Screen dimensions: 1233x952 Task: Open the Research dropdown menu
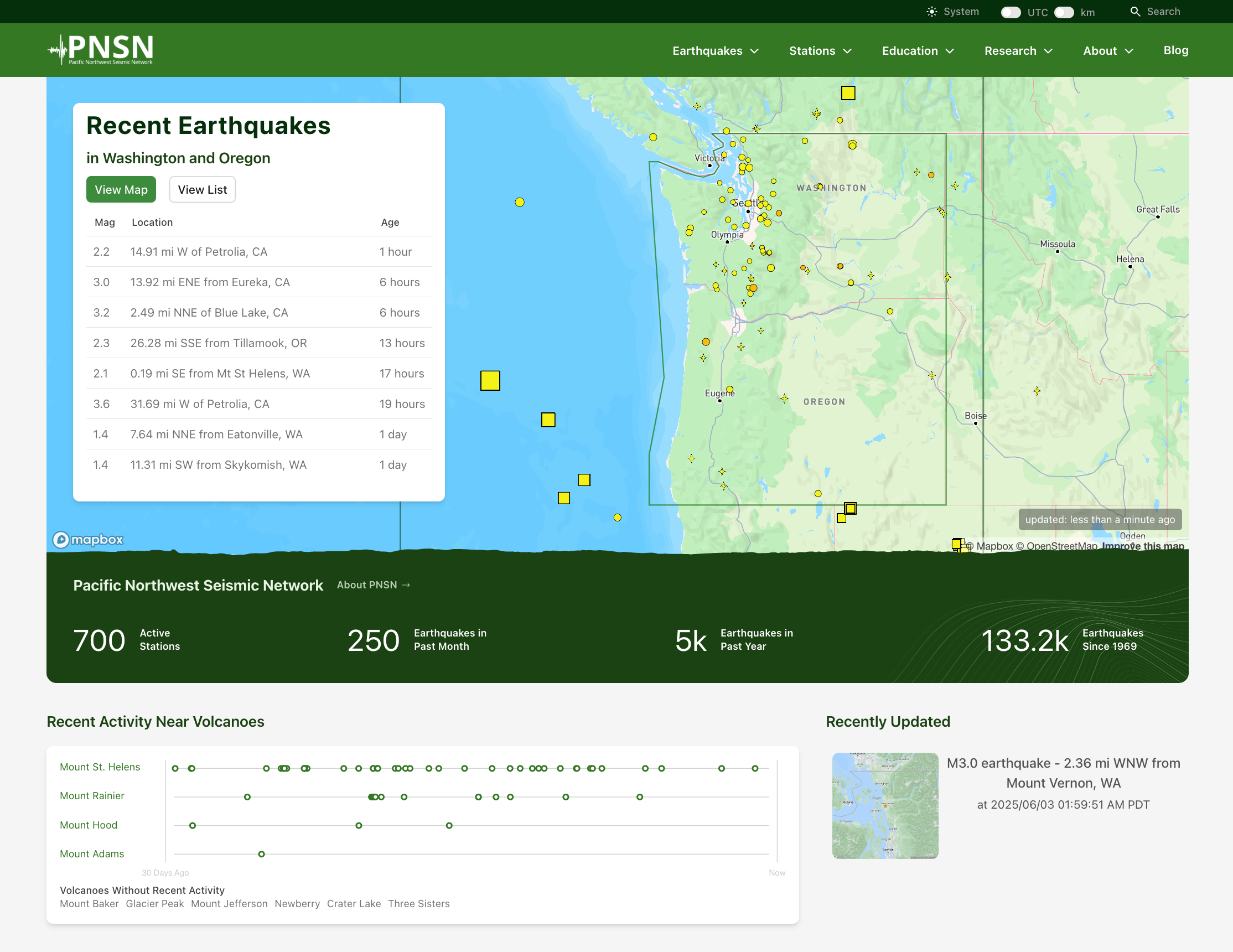point(1018,51)
